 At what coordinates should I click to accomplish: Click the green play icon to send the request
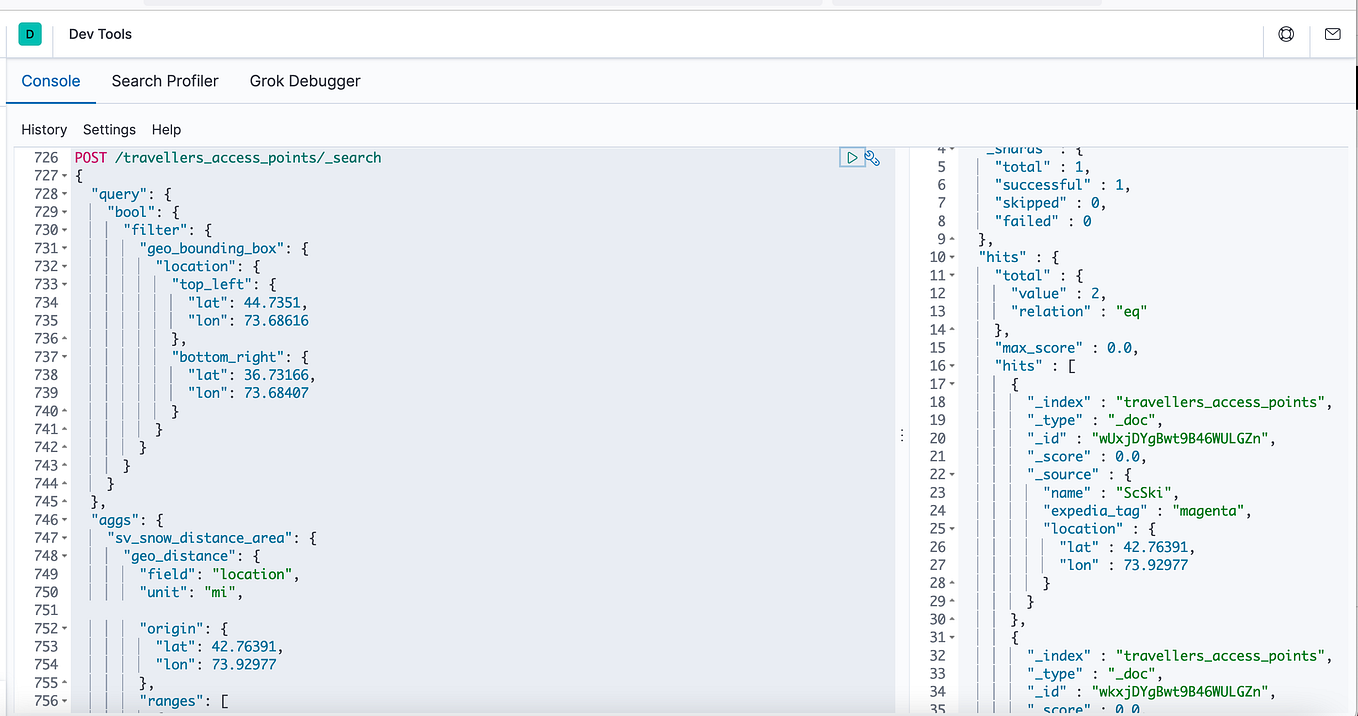pos(852,157)
